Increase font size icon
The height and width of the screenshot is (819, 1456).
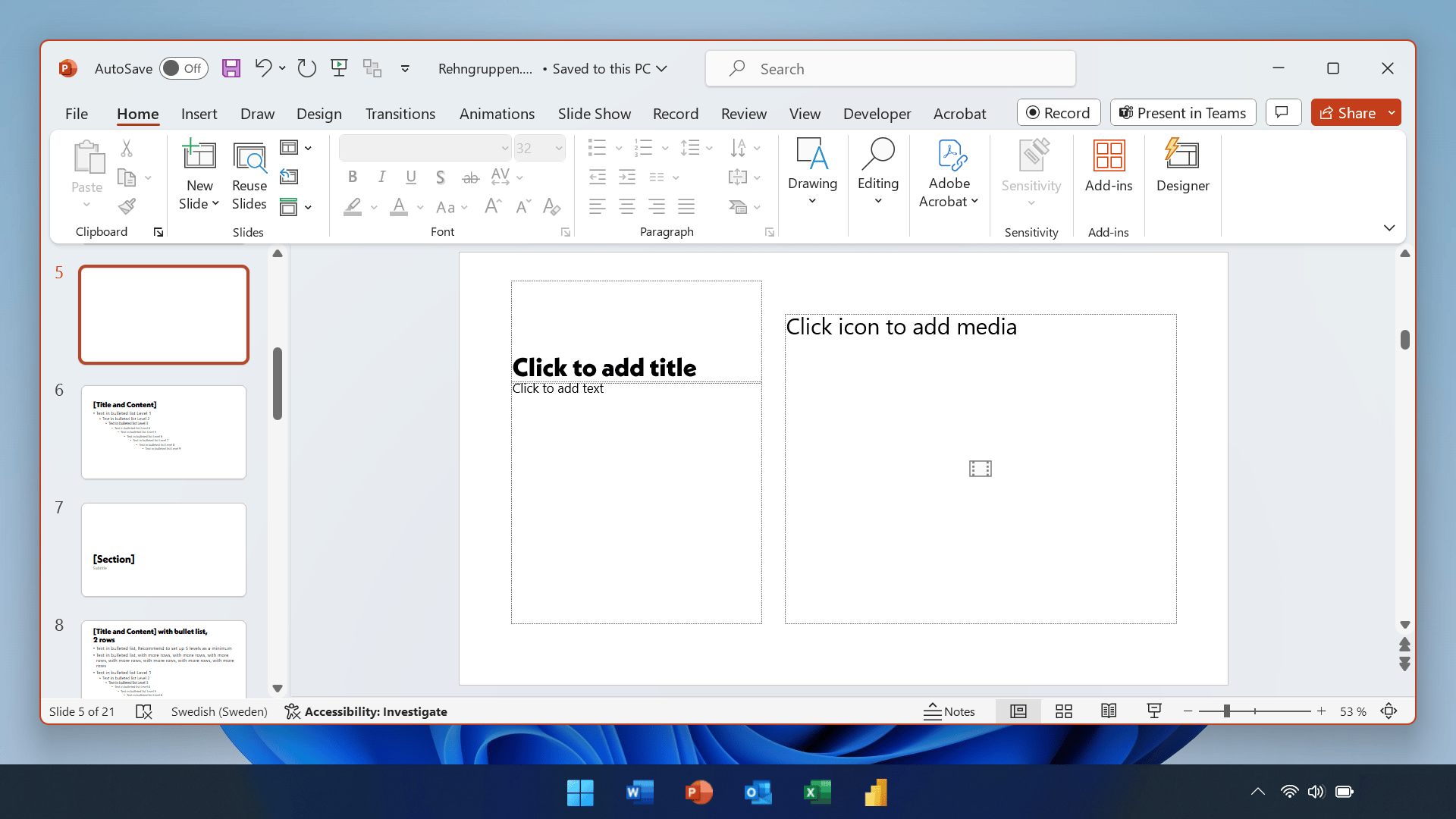pos(493,206)
